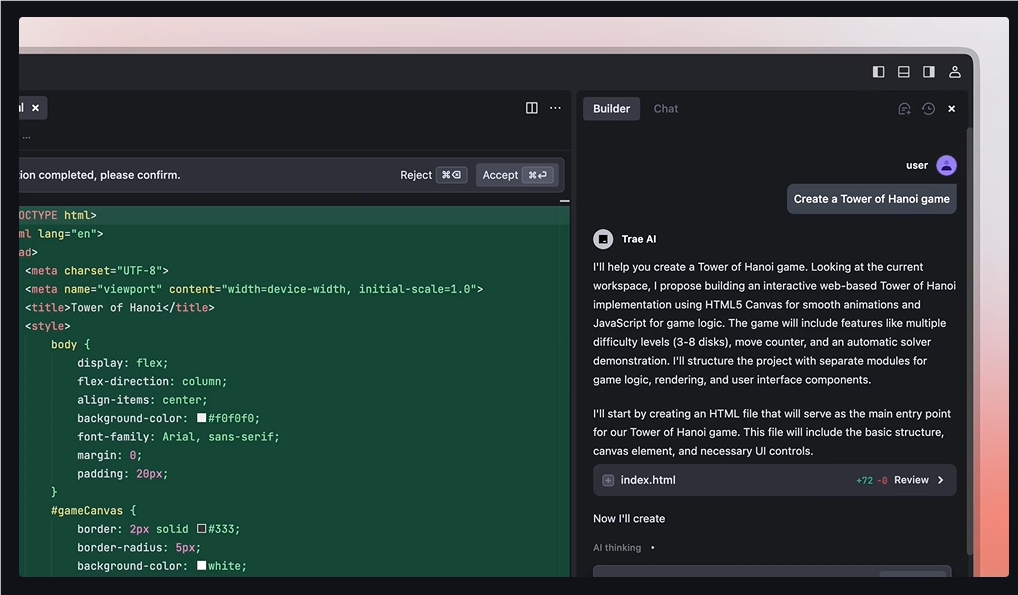Split the editor with the split-view icon
The image size is (1018, 595).
[532, 108]
